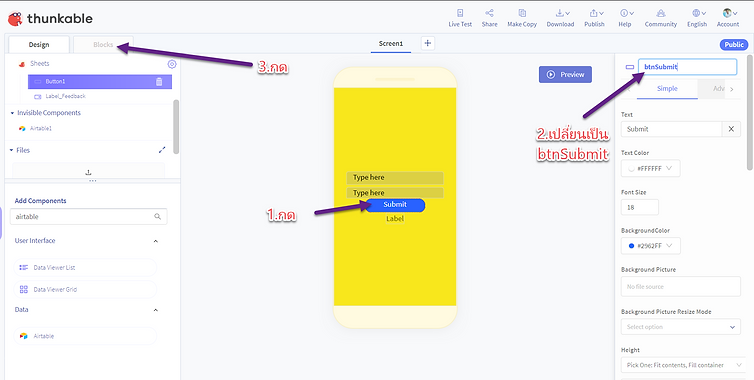Image resolution: width=754 pixels, height=380 pixels.
Task: Clear the Text property with X
Action: coord(731,129)
